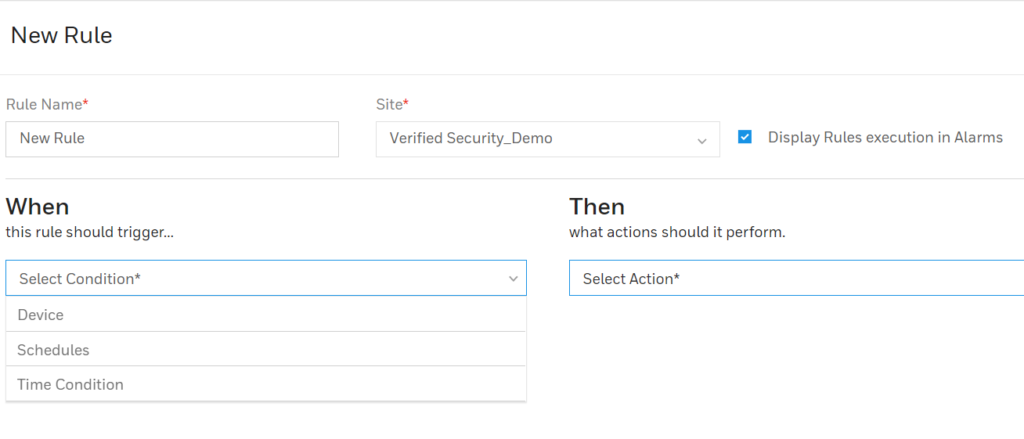Viewport: 1024px width, 439px height.
Task: Open the Select Action dropdown
Action: pos(796,278)
